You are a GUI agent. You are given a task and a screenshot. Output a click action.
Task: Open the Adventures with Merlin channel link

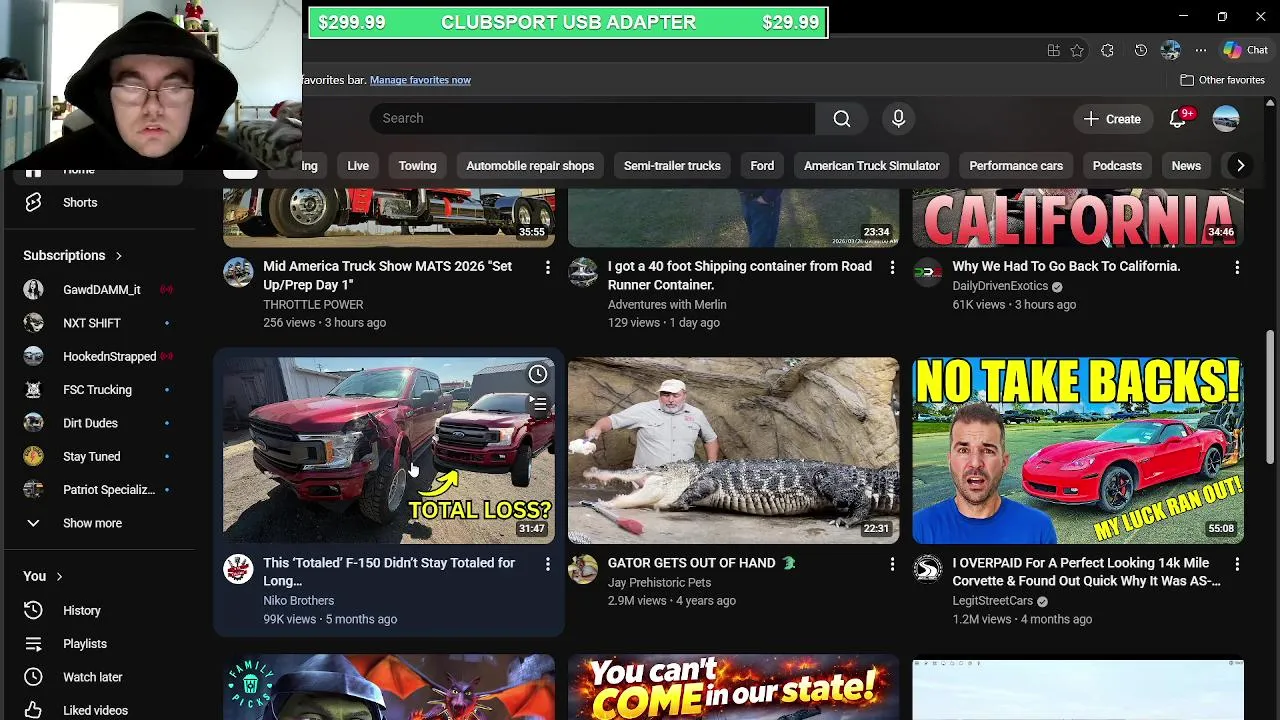click(x=667, y=305)
